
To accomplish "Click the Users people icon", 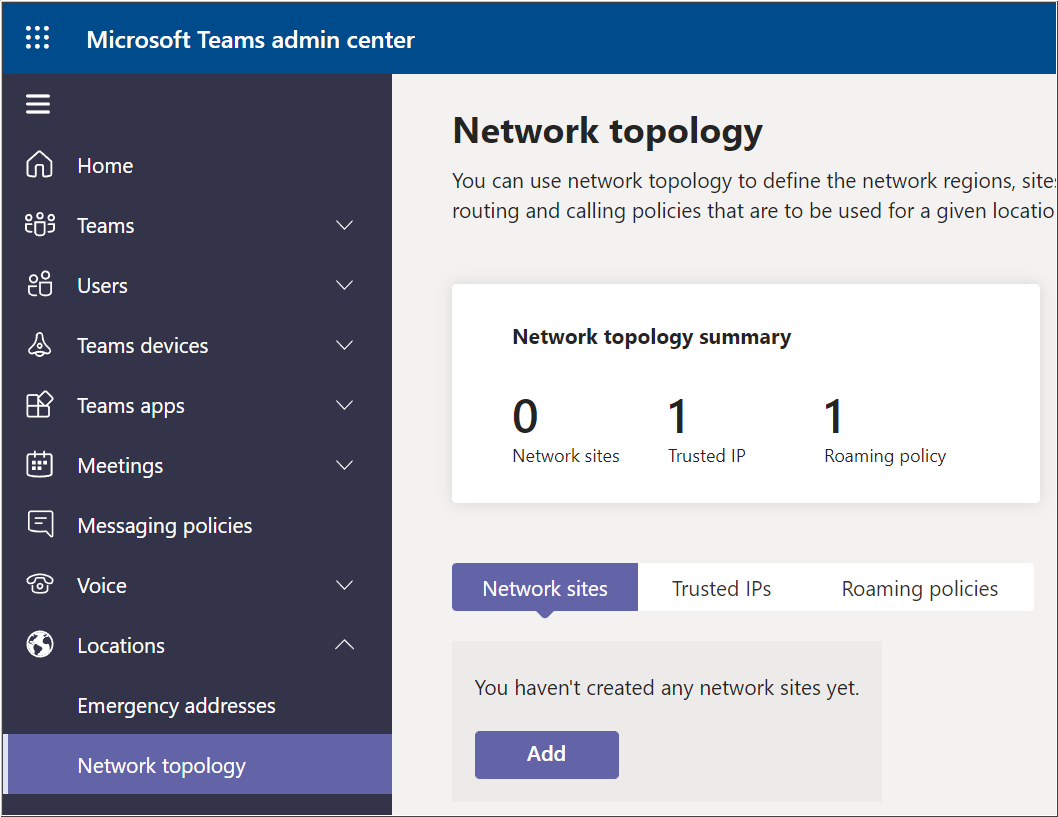I will pos(40,285).
